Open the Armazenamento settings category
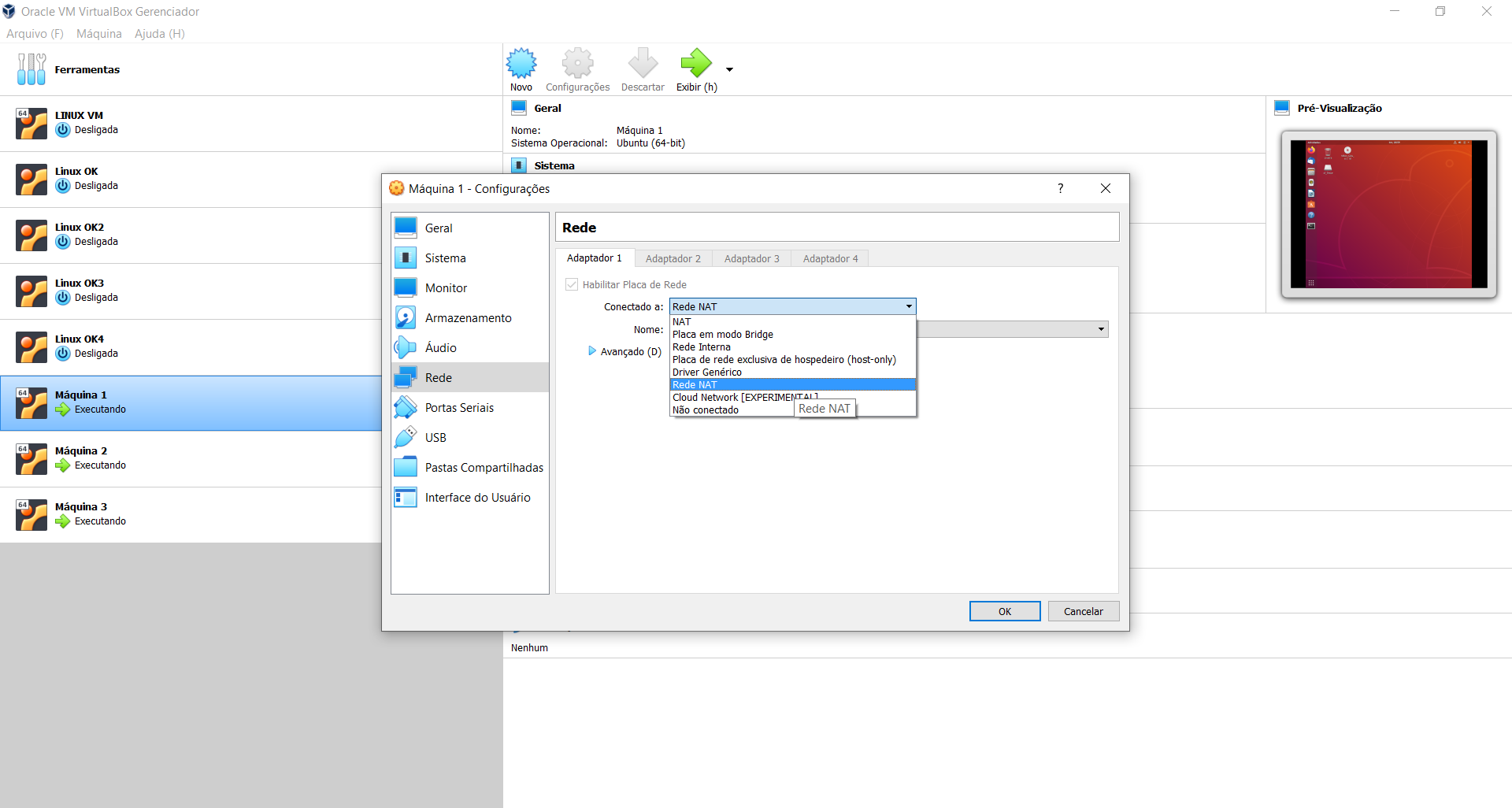Image resolution: width=1512 pixels, height=808 pixels. 470,317
